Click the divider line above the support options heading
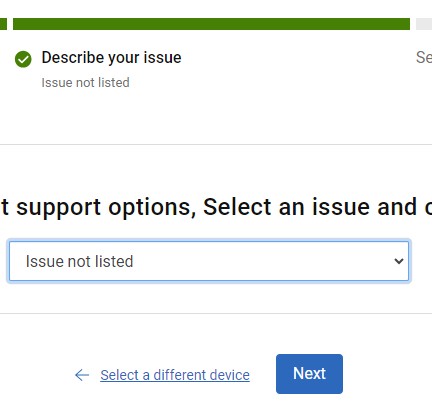The height and width of the screenshot is (408, 432). [x=216, y=145]
